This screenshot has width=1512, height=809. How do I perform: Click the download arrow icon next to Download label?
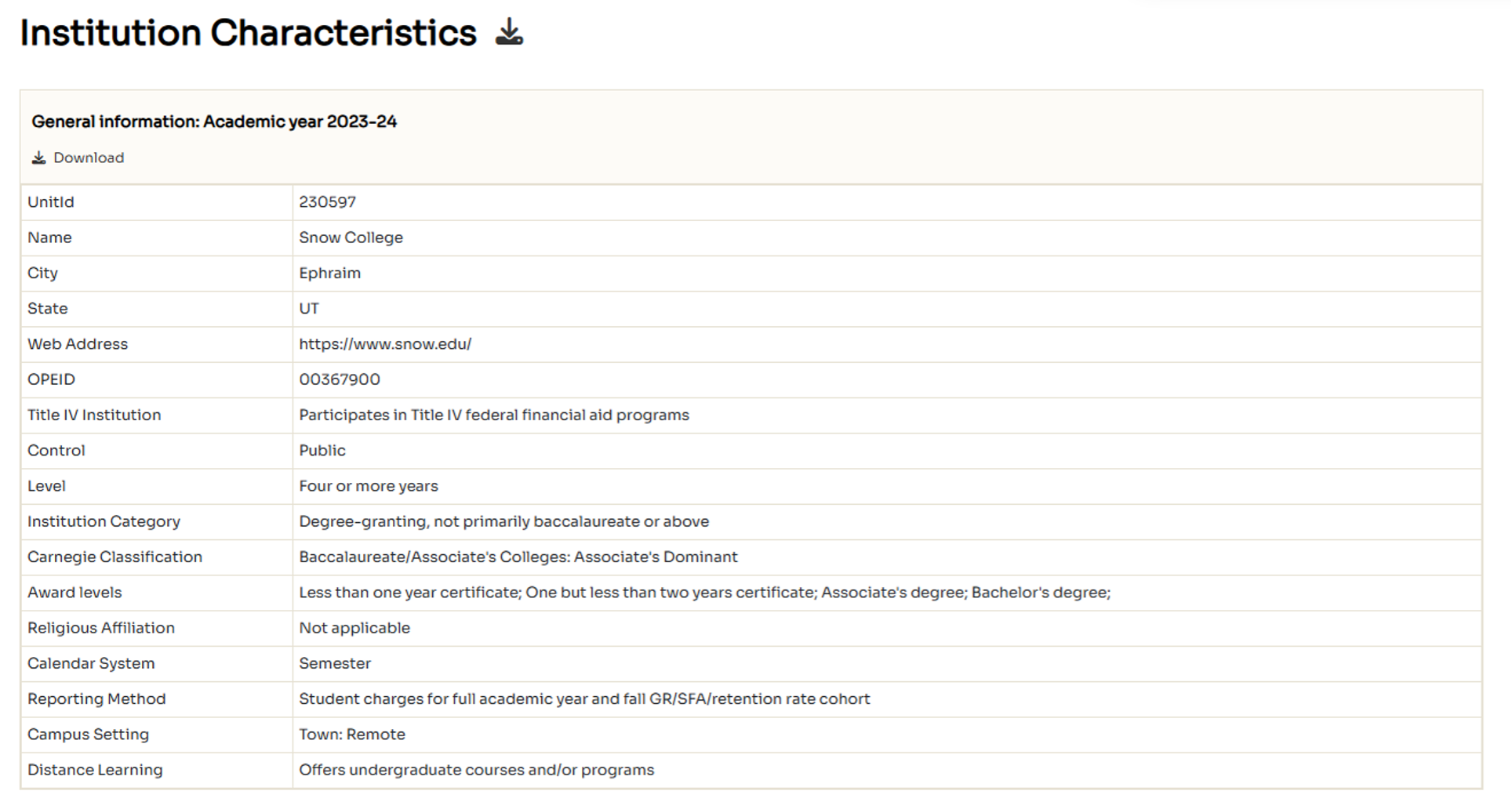[37, 157]
